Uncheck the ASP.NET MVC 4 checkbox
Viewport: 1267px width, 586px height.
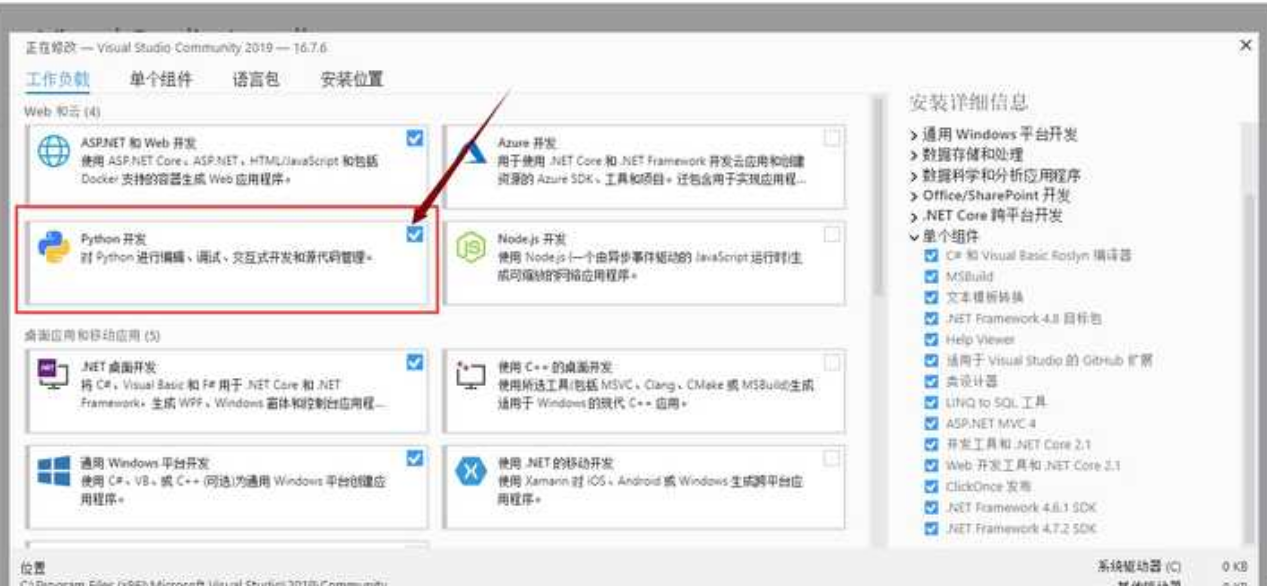tap(932, 423)
